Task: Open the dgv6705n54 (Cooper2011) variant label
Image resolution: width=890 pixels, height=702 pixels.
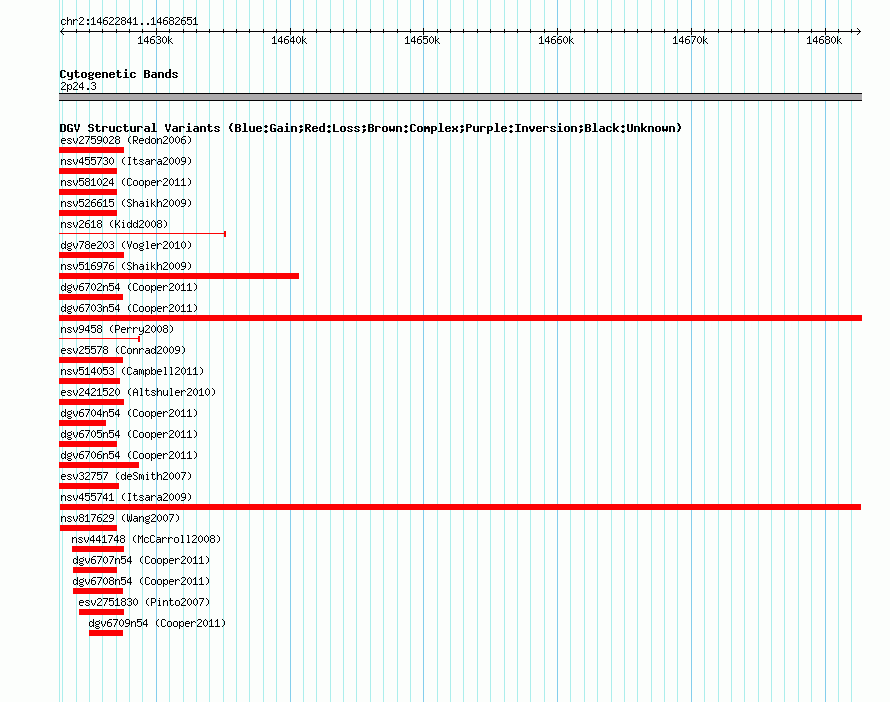Action: tap(129, 434)
